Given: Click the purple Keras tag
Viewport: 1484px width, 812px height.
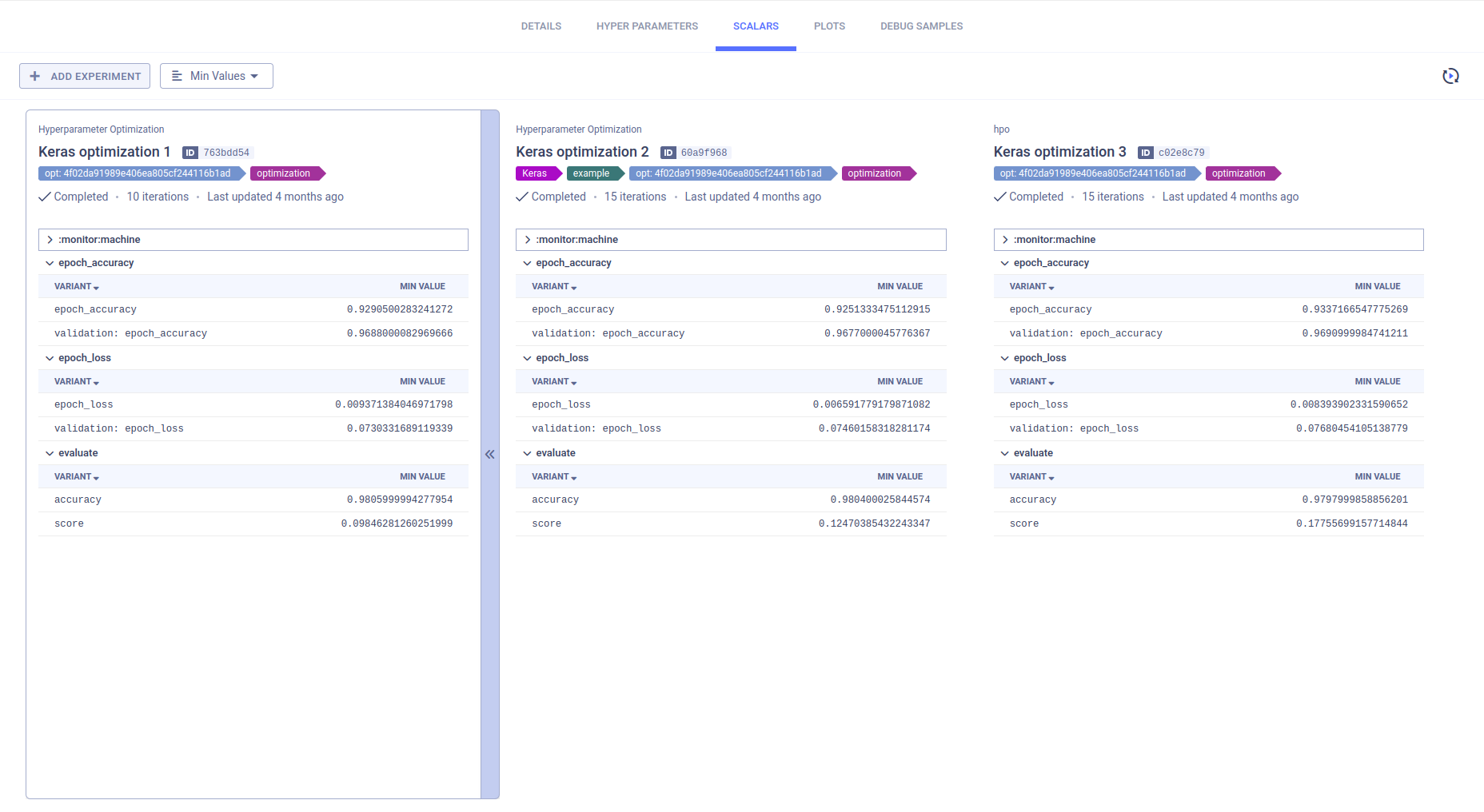Looking at the screenshot, I should pos(535,173).
